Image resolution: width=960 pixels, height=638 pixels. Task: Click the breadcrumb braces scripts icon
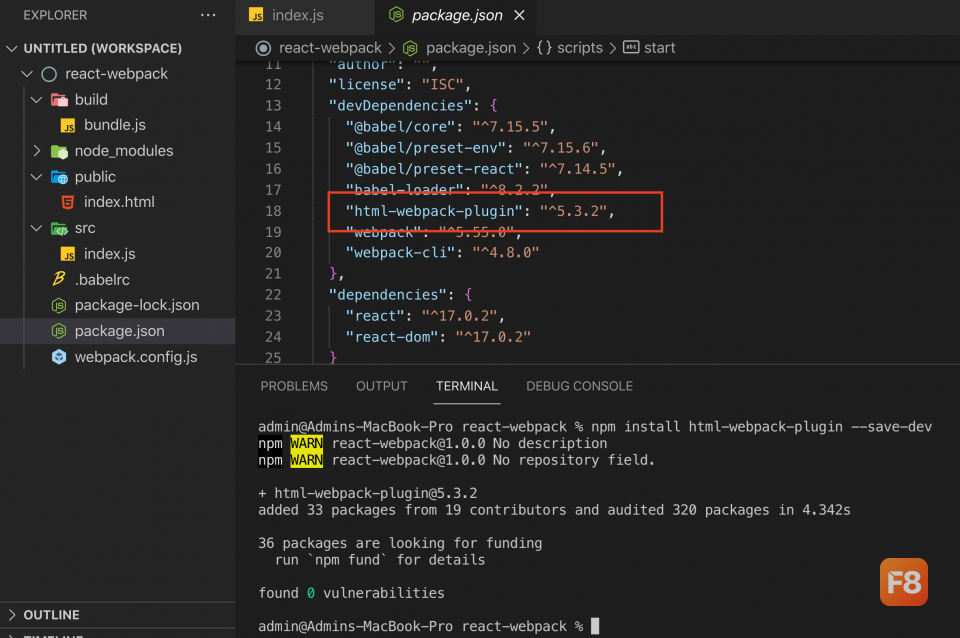click(x=544, y=48)
